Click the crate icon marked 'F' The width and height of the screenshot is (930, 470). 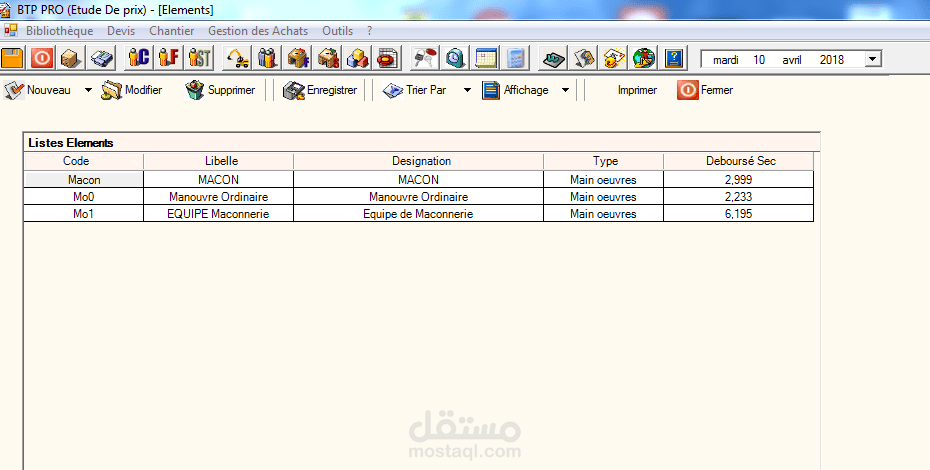(x=298, y=58)
